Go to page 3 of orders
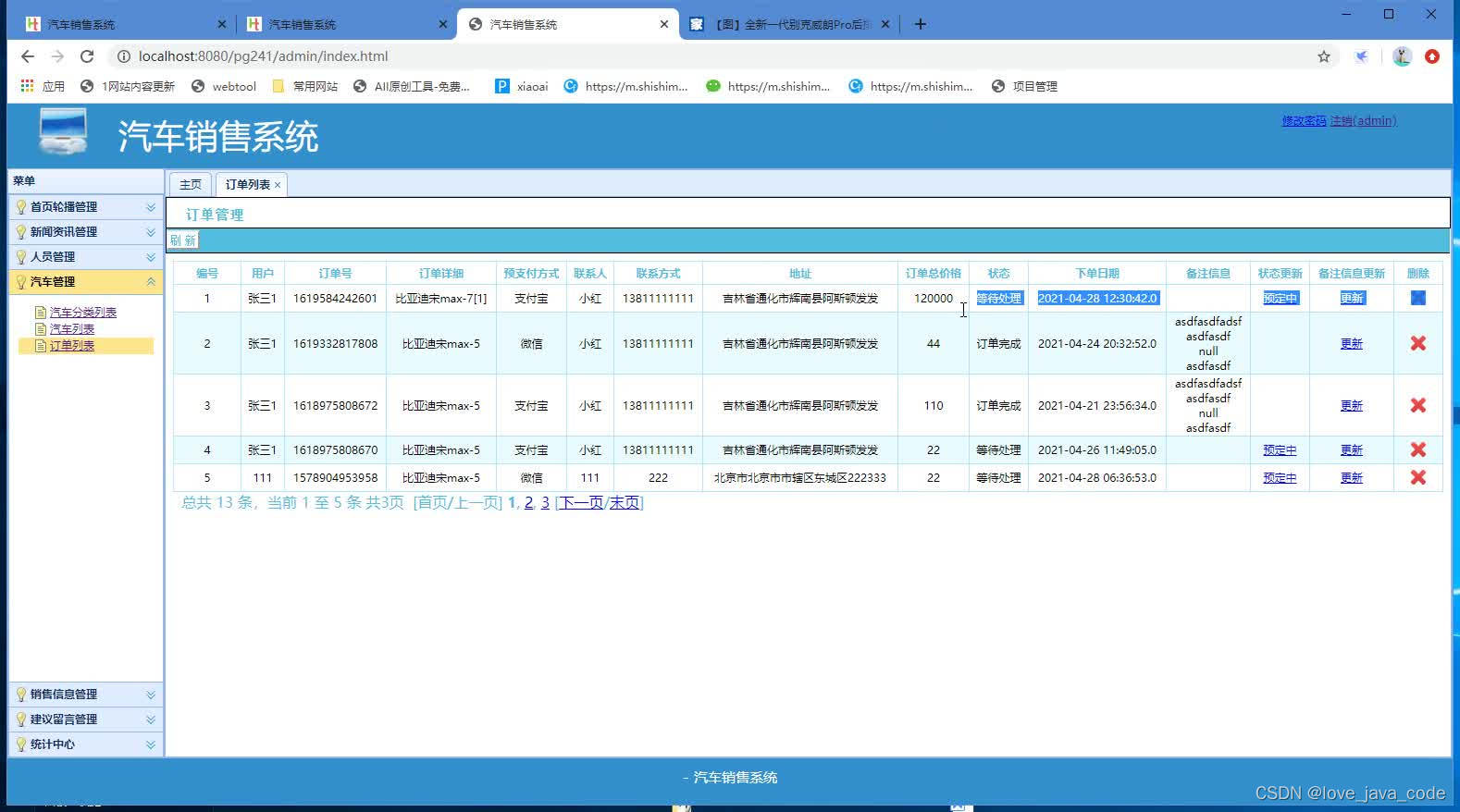The width and height of the screenshot is (1460, 812). [x=545, y=502]
